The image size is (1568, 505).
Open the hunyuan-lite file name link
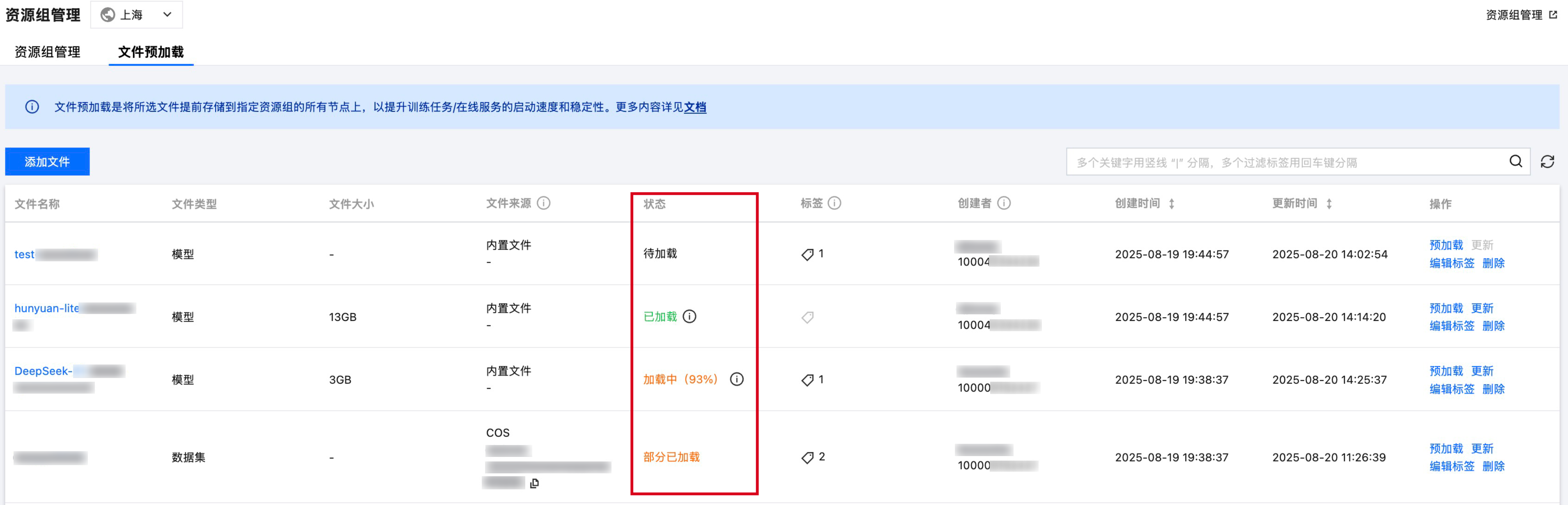click(47, 308)
